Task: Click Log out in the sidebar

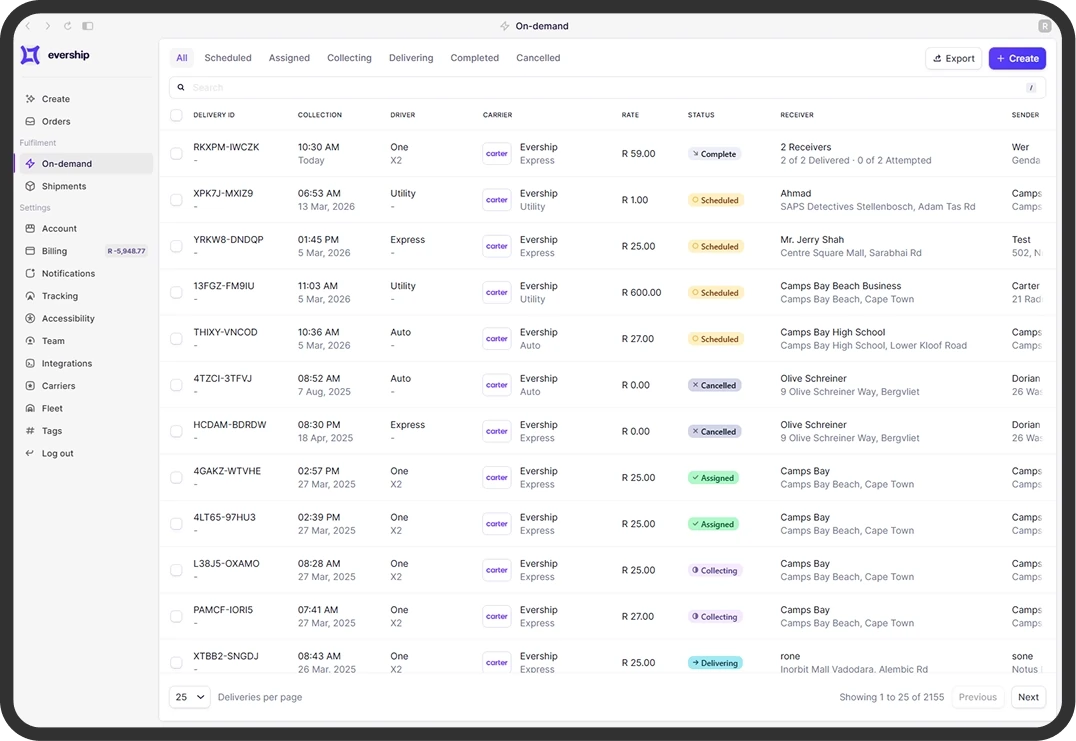Action: tap(57, 453)
